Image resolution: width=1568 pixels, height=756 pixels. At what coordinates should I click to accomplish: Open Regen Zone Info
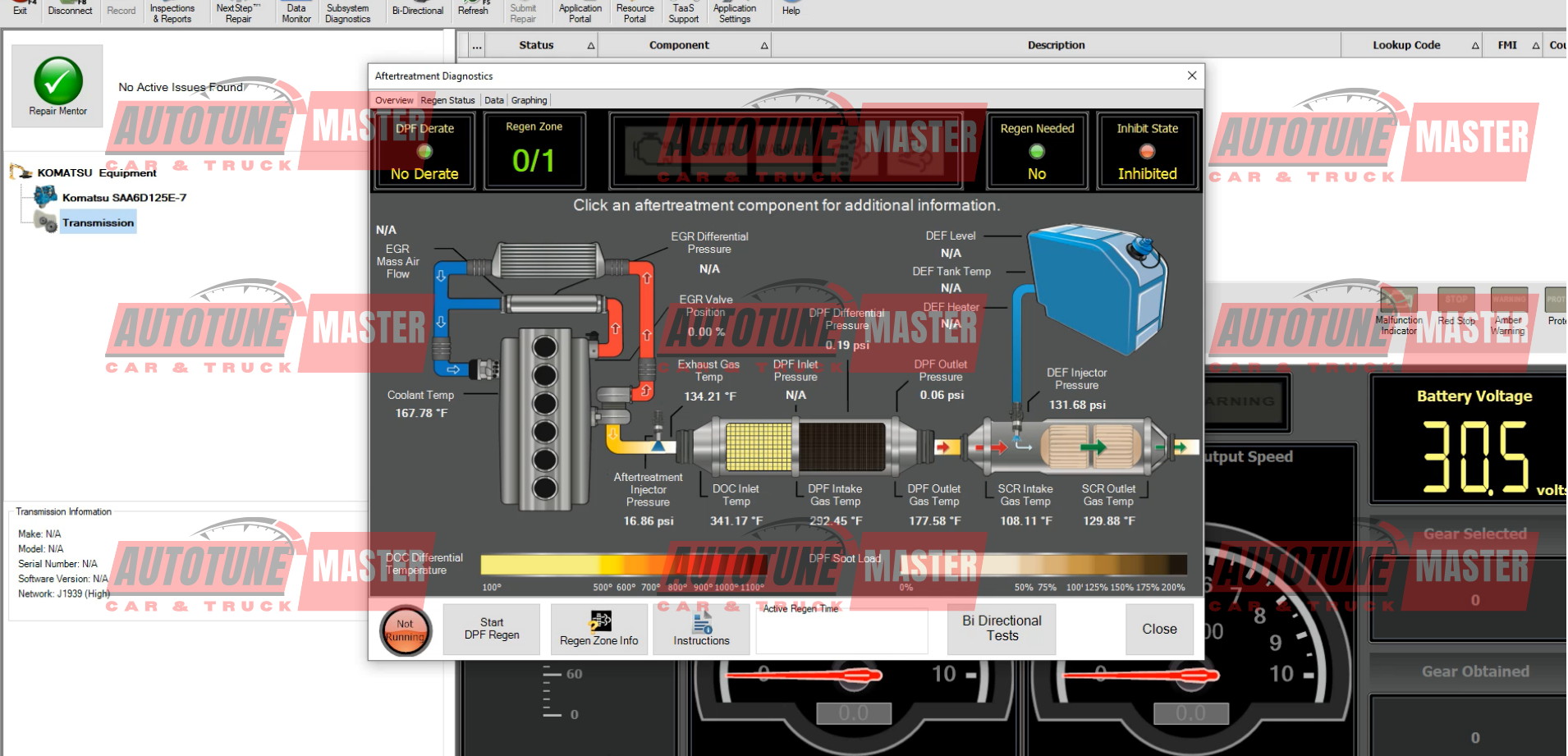tap(598, 629)
